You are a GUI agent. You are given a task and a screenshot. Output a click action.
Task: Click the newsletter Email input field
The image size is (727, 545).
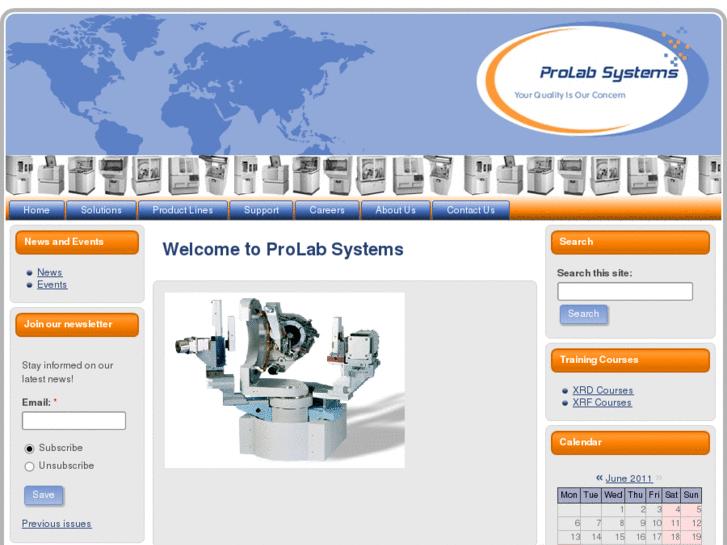(x=74, y=421)
